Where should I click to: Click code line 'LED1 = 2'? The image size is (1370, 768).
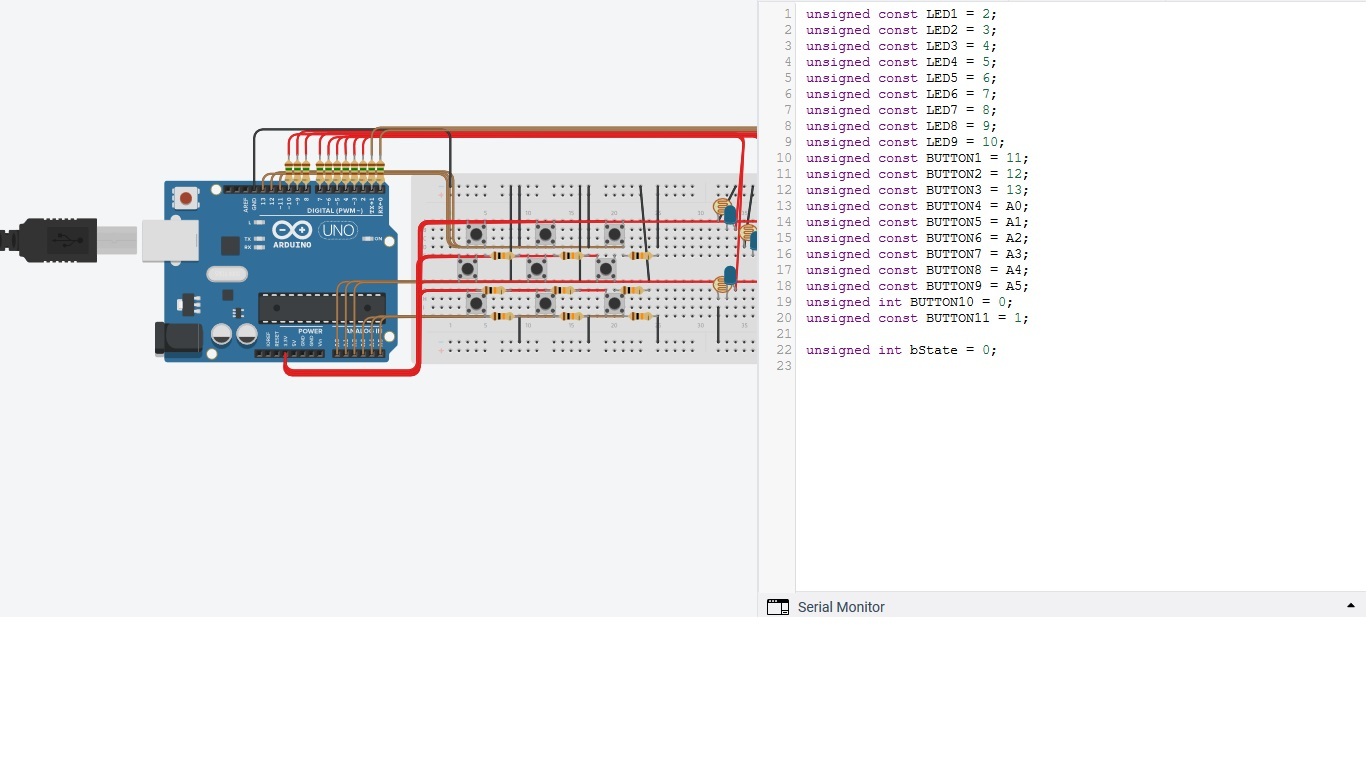coord(901,14)
